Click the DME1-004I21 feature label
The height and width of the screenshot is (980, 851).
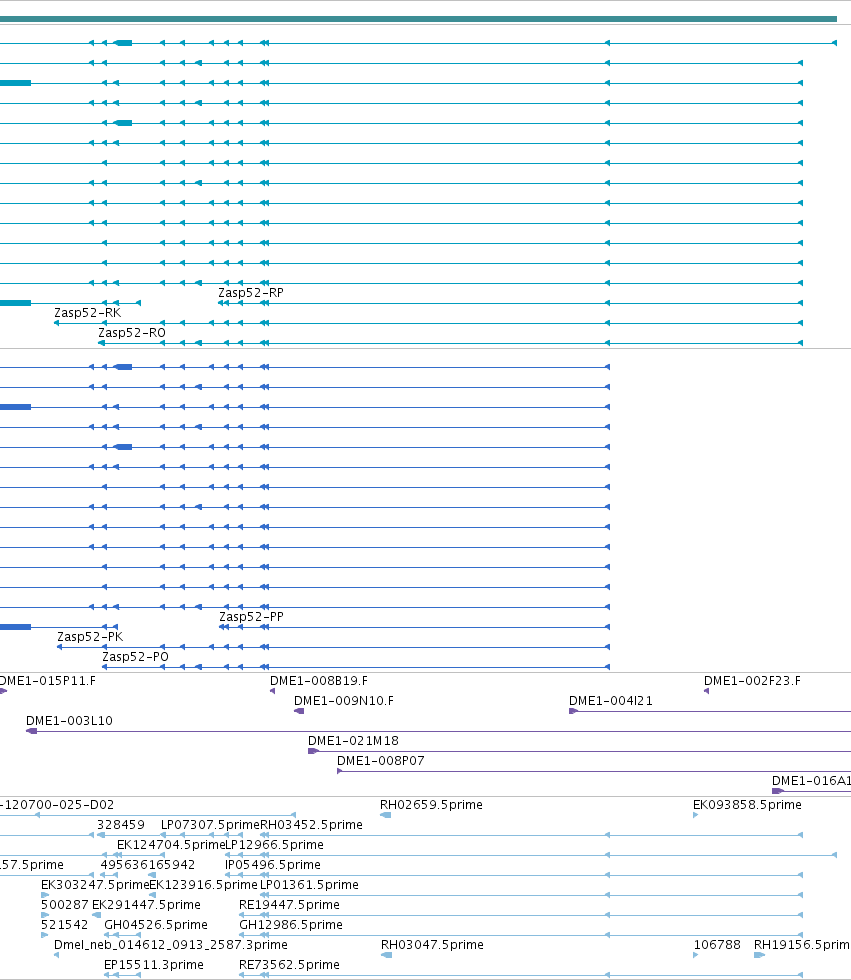[x=610, y=701]
